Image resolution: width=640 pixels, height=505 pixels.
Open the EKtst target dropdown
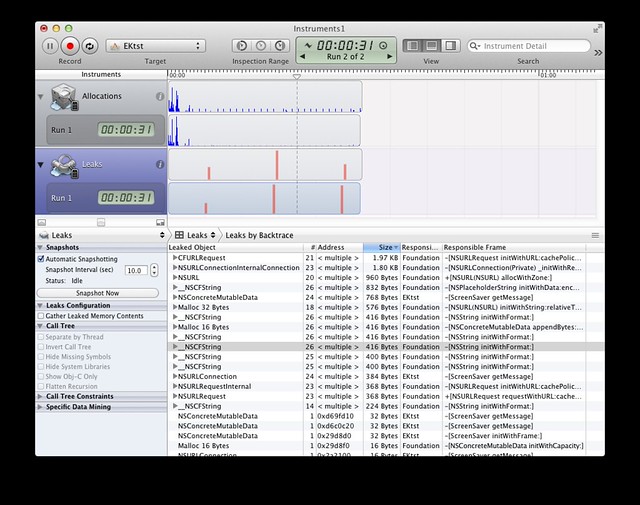pyautogui.click(x=156, y=46)
